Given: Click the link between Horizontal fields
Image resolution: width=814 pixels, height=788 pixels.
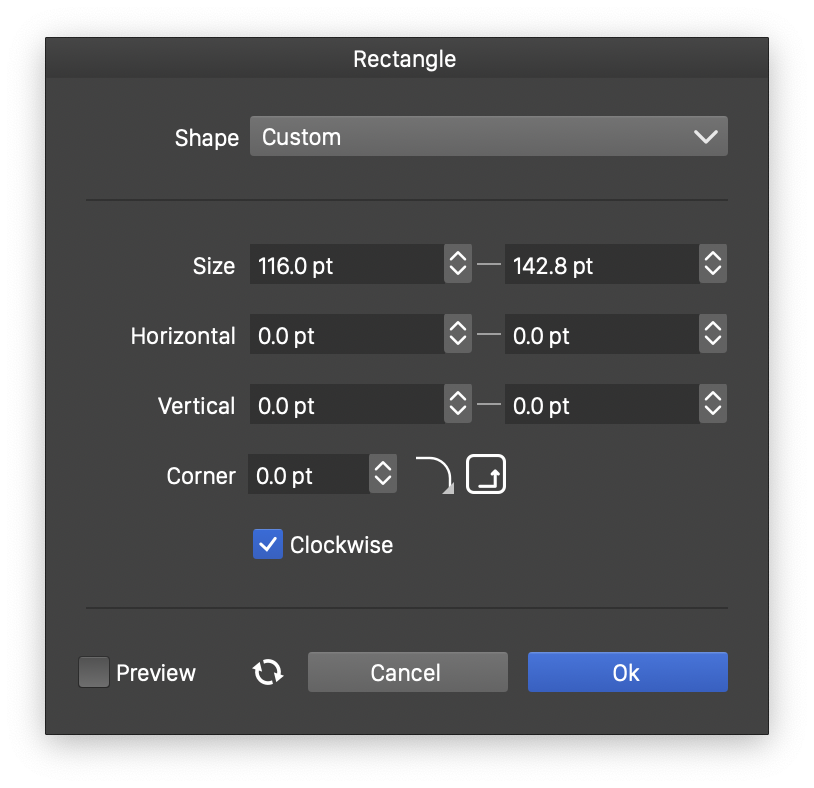Looking at the screenshot, I should tap(488, 335).
